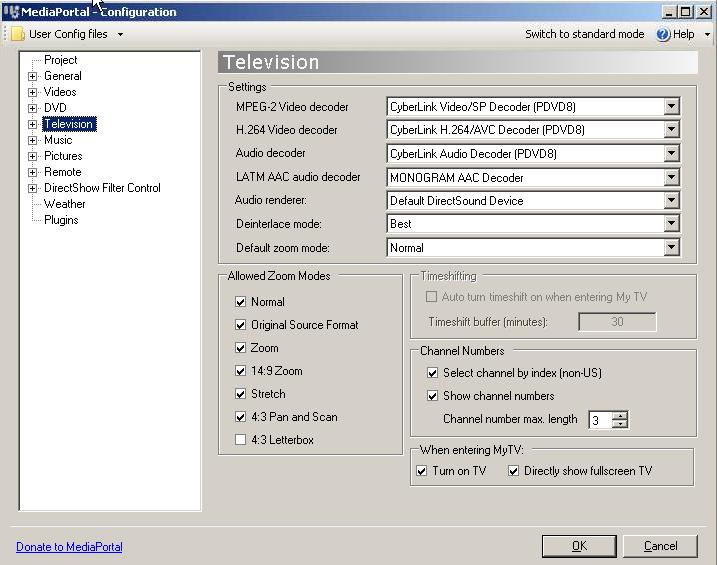This screenshot has width=717, height=565.
Task: Uncheck the 14:9 Zoom checkbox
Action: coord(240,371)
